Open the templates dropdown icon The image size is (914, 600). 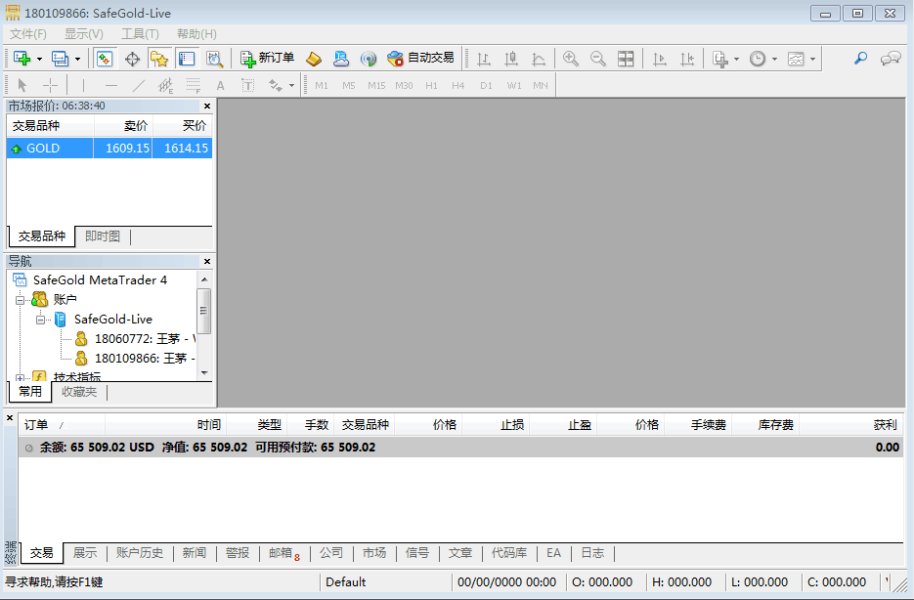click(x=796, y=59)
